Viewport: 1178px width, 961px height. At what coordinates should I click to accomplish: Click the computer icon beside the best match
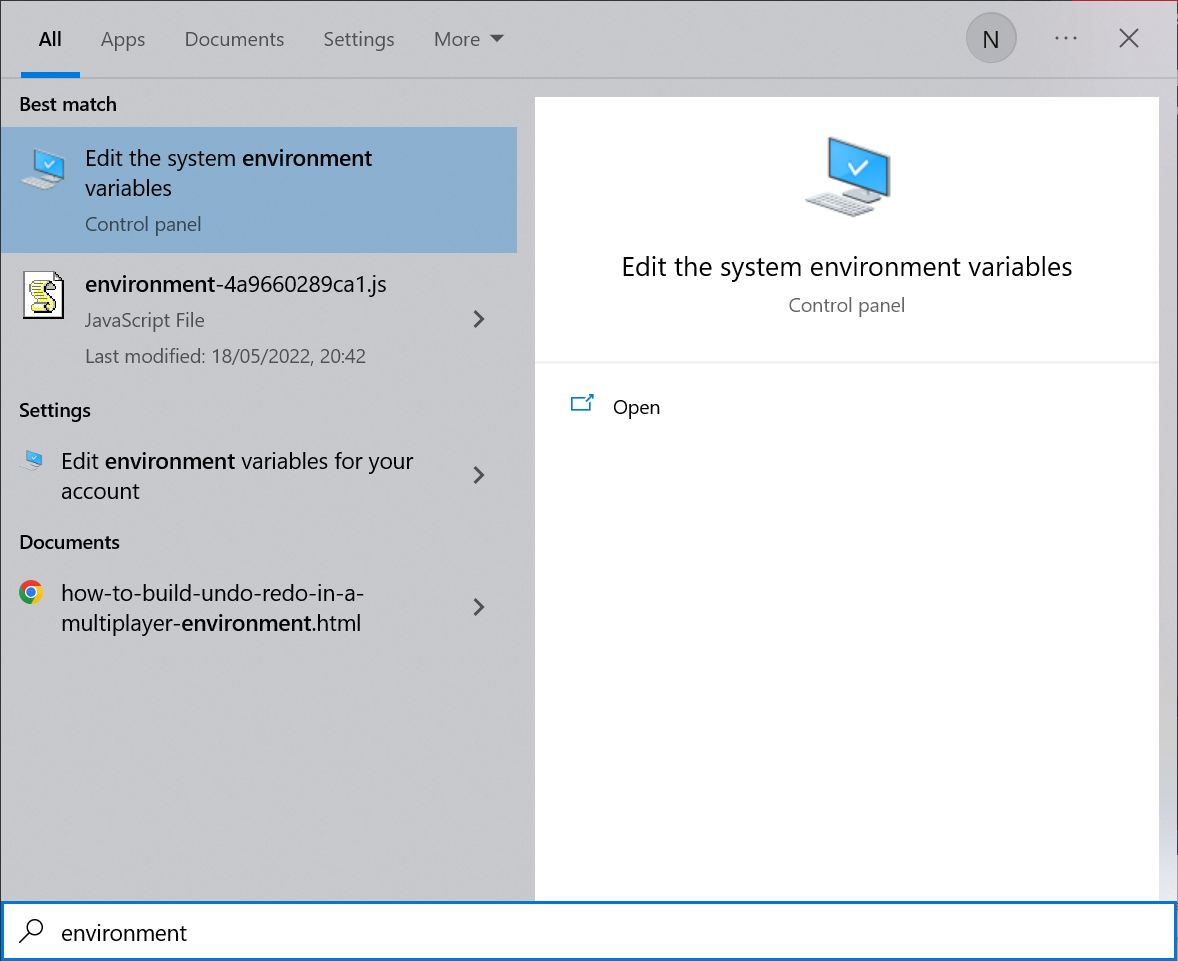click(x=42, y=169)
